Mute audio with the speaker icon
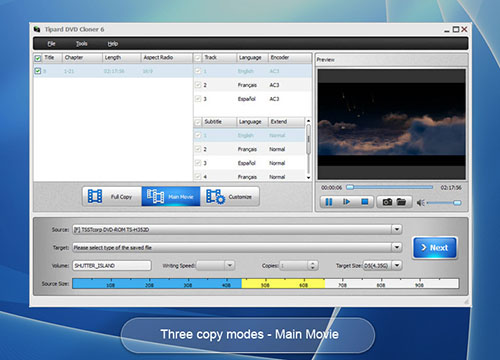The image size is (500, 360). [421, 203]
